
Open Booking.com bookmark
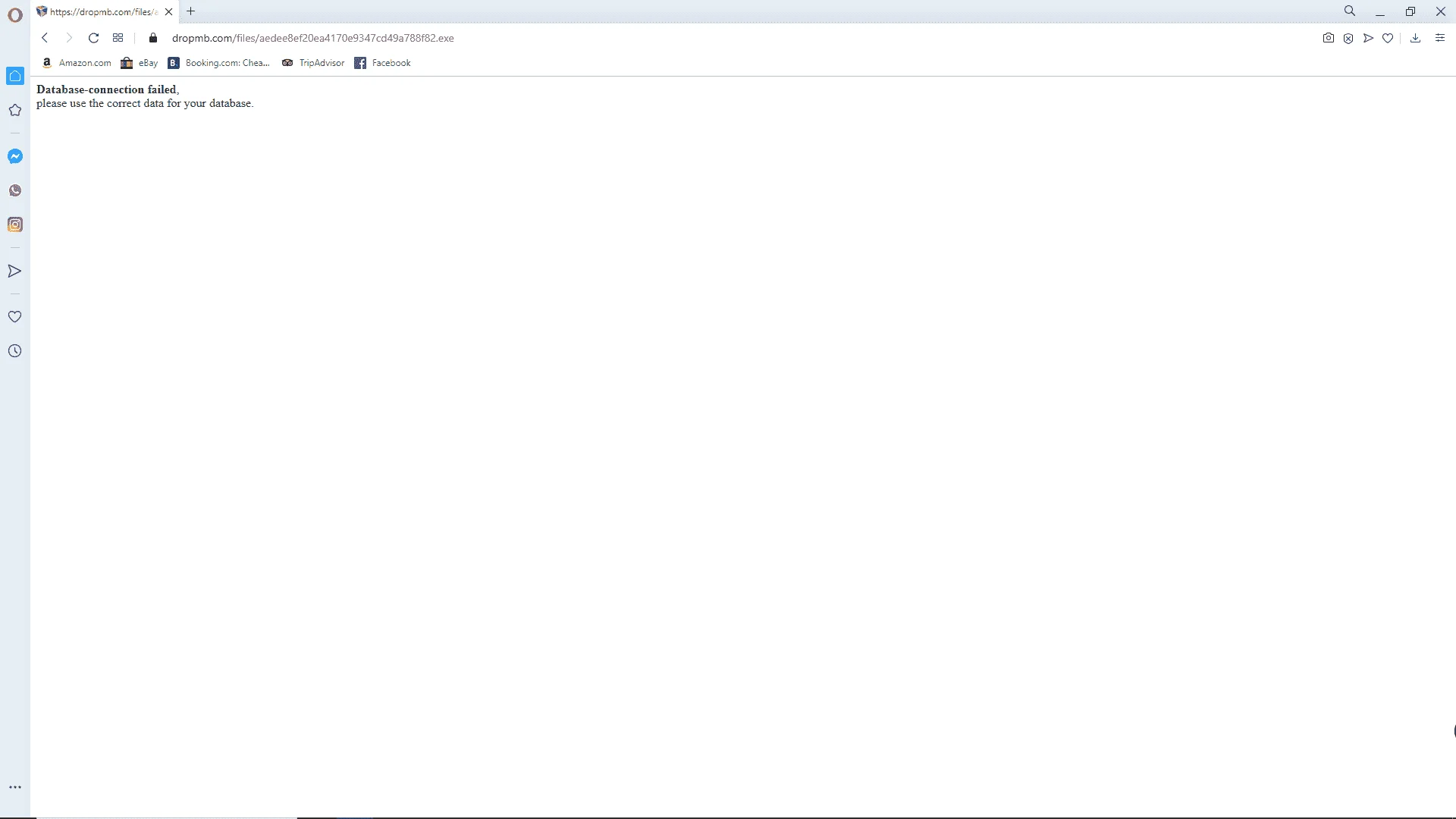(219, 63)
